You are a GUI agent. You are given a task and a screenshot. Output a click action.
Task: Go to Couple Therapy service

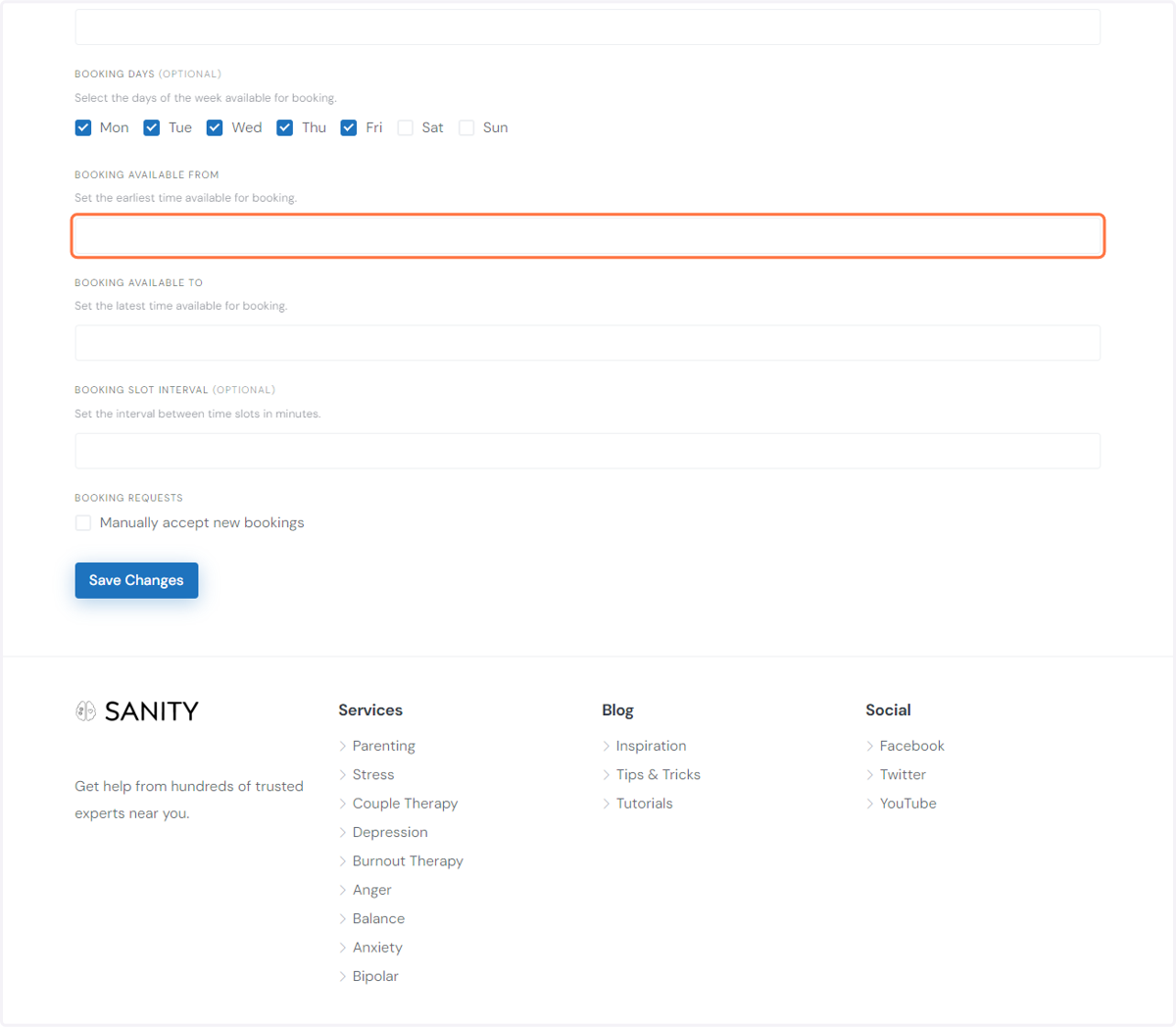[405, 804]
